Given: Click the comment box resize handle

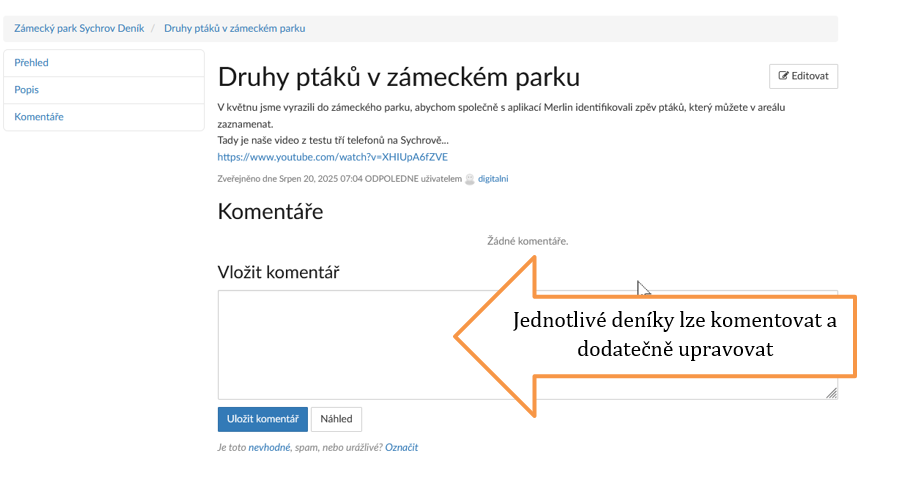Looking at the screenshot, I should click(x=831, y=393).
